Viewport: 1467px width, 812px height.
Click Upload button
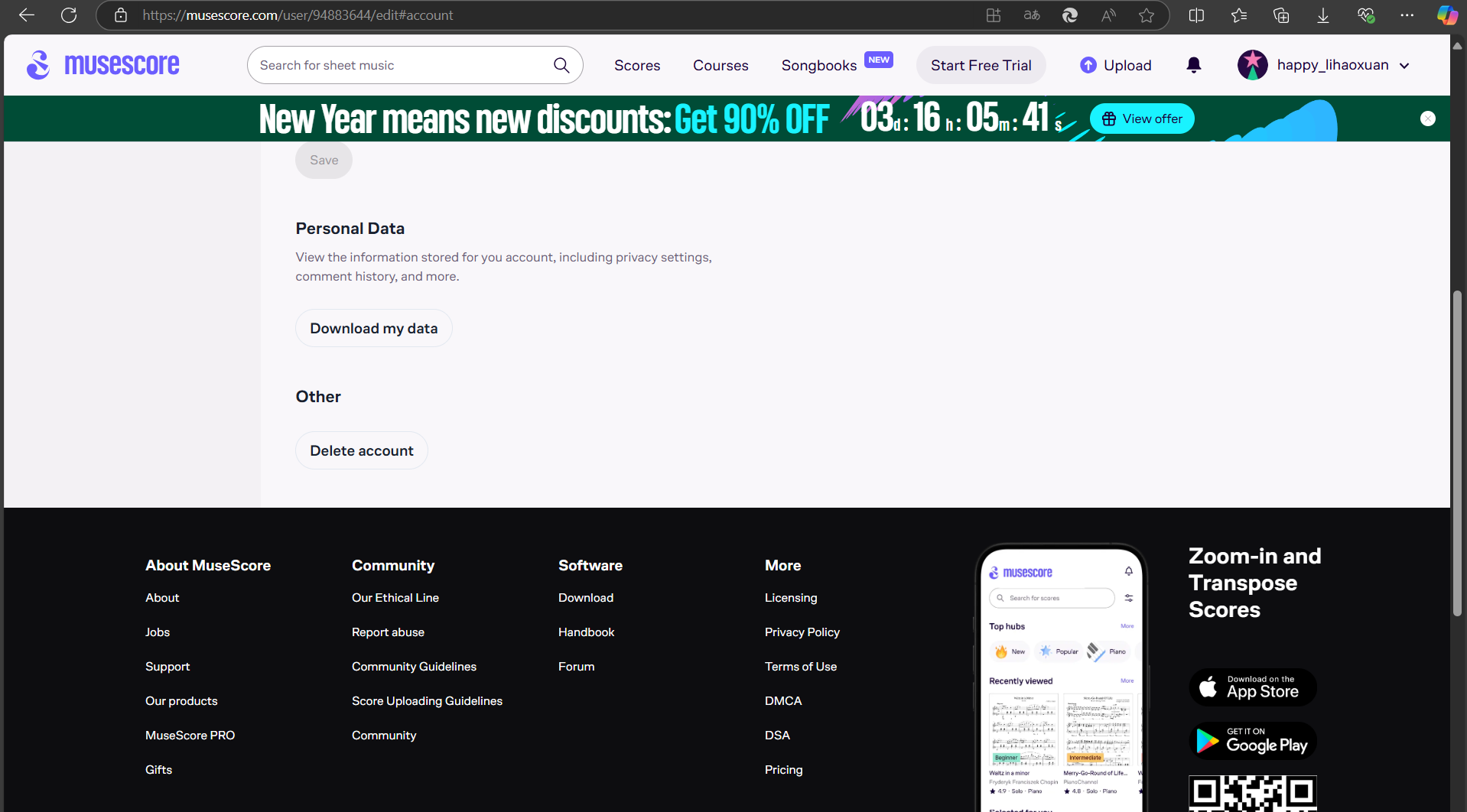(x=1116, y=65)
